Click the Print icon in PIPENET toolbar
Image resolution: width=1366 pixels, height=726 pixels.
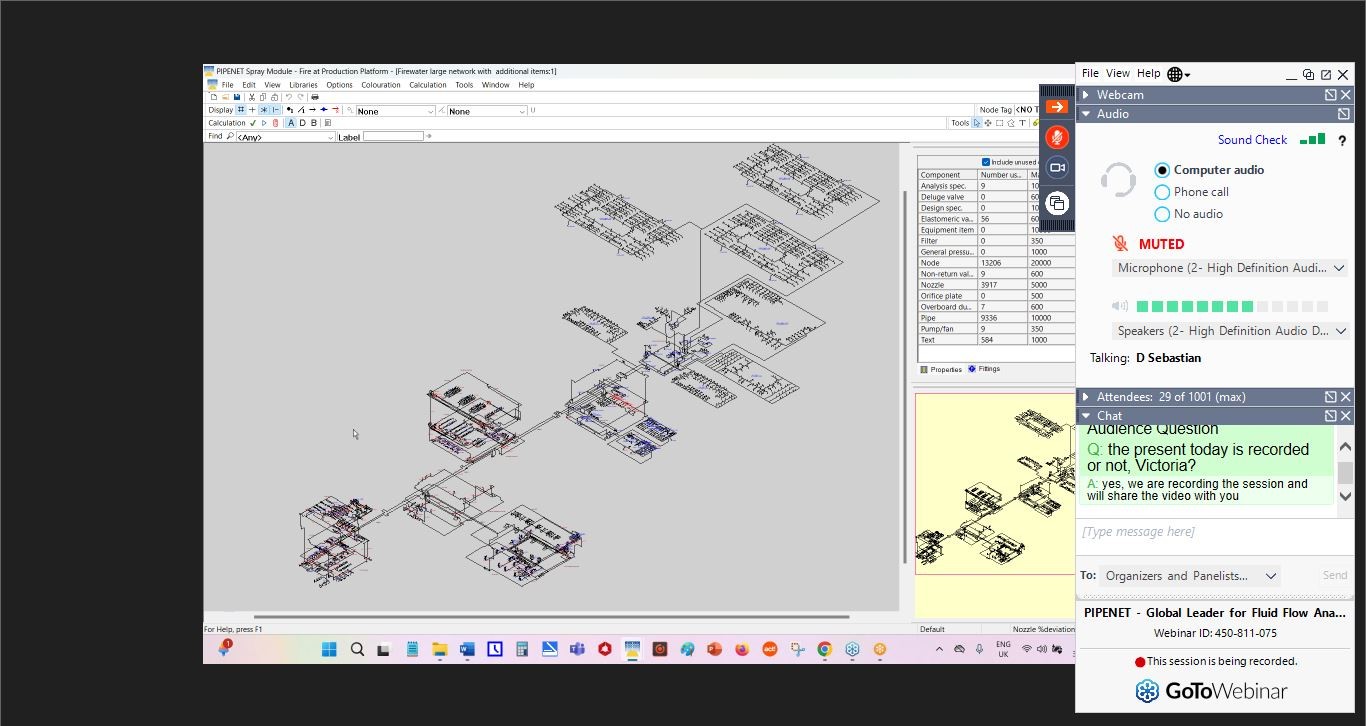pos(315,97)
